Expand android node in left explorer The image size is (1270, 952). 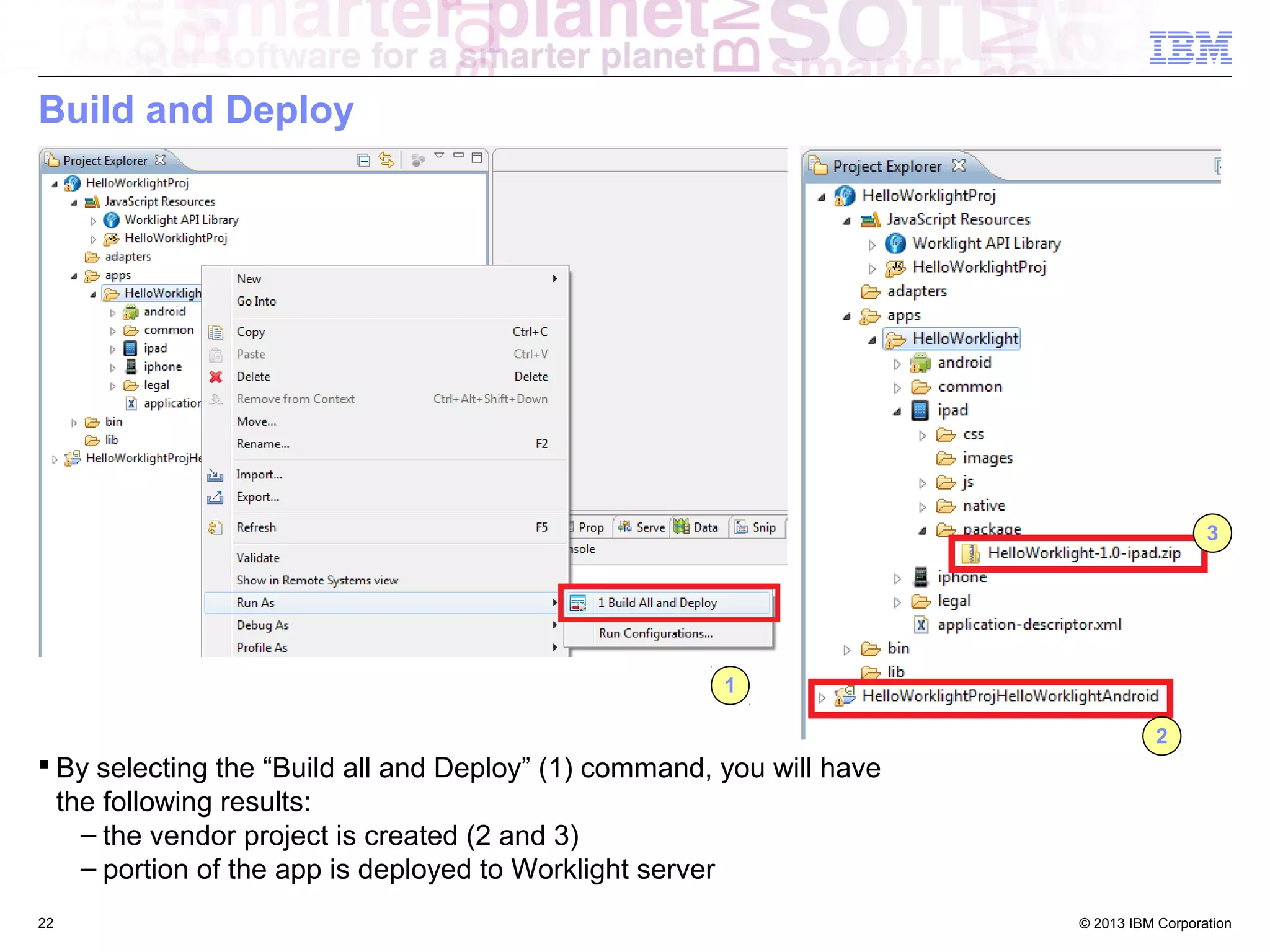point(112,313)
